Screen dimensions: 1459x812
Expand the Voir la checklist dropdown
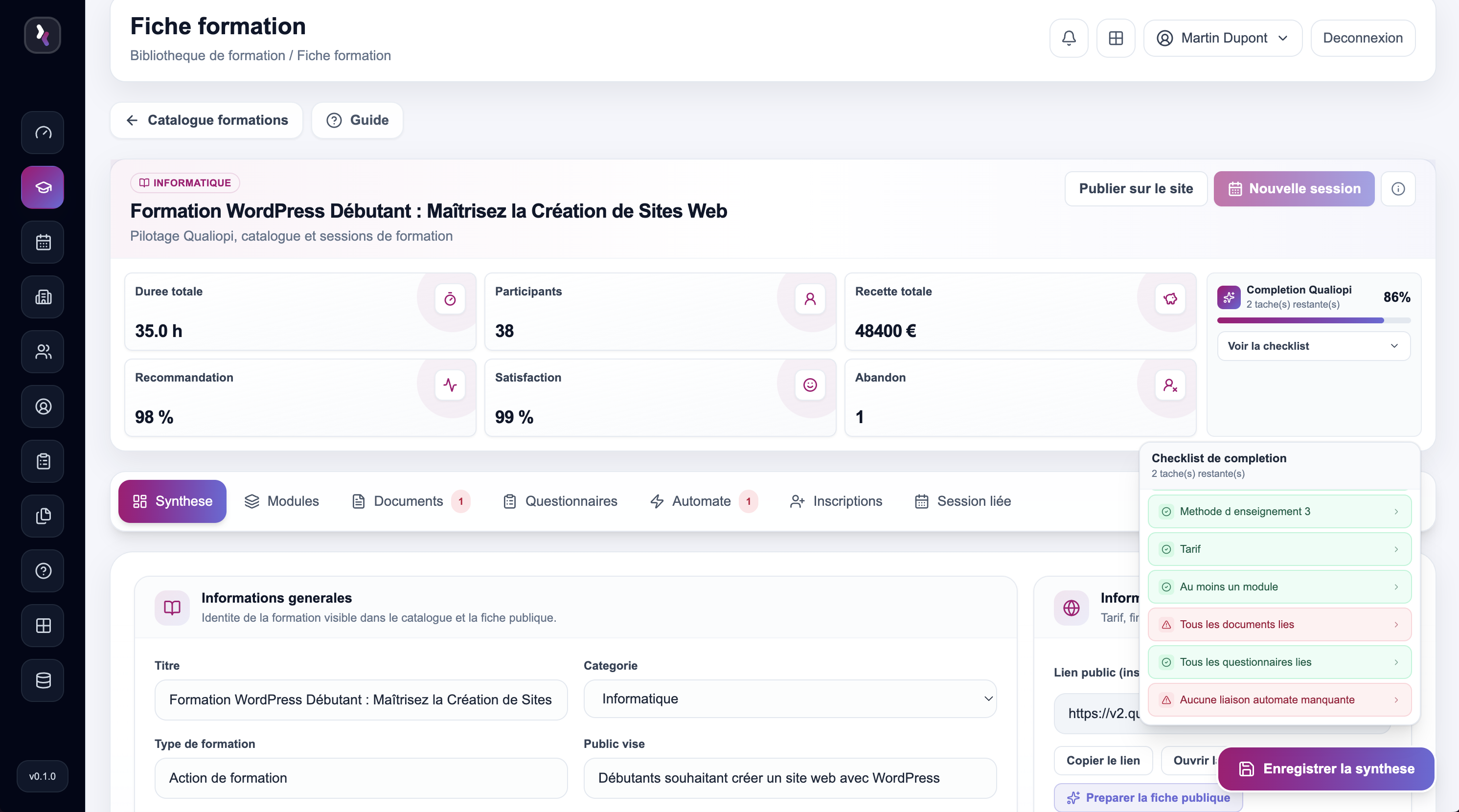coord(1313,346)
